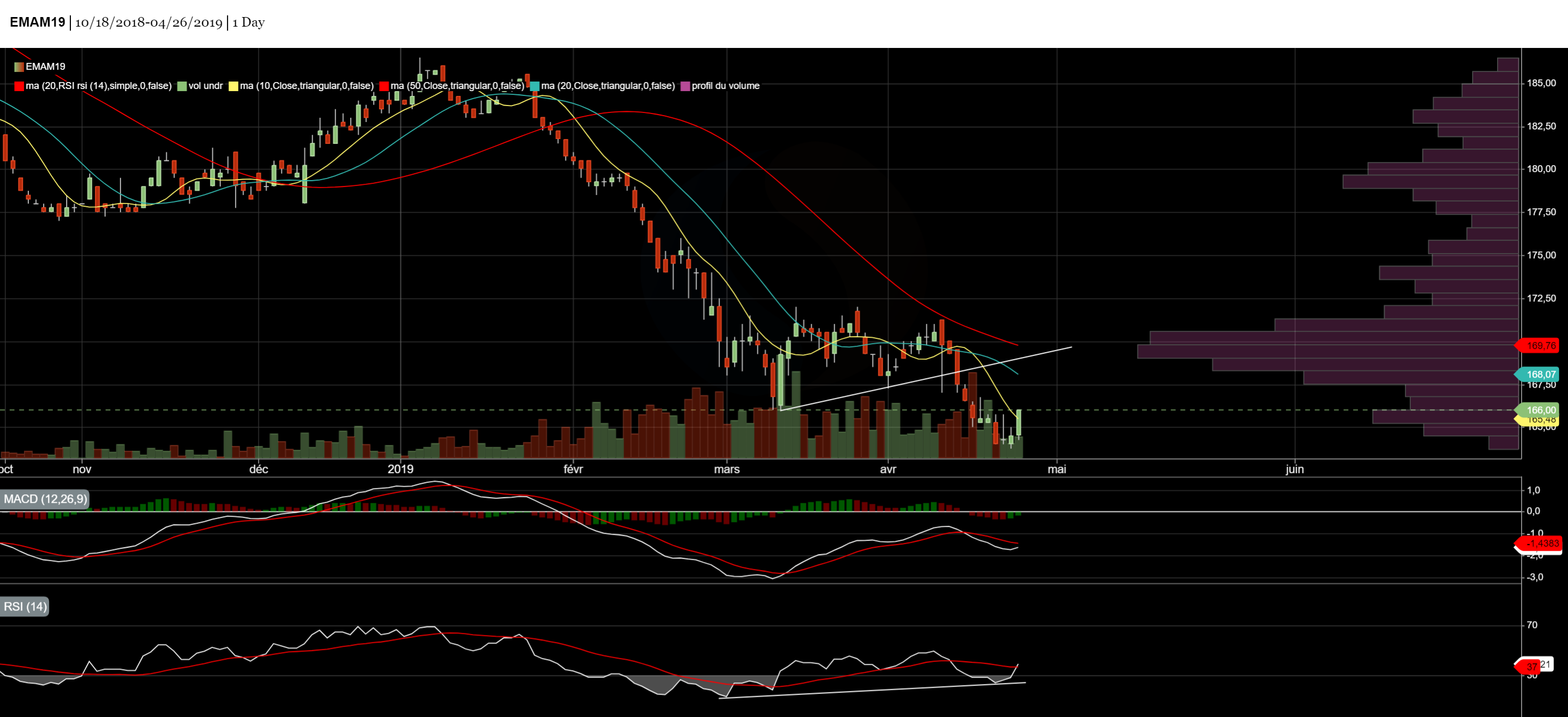Click the 'juin' time axis label

point(1295,469)
